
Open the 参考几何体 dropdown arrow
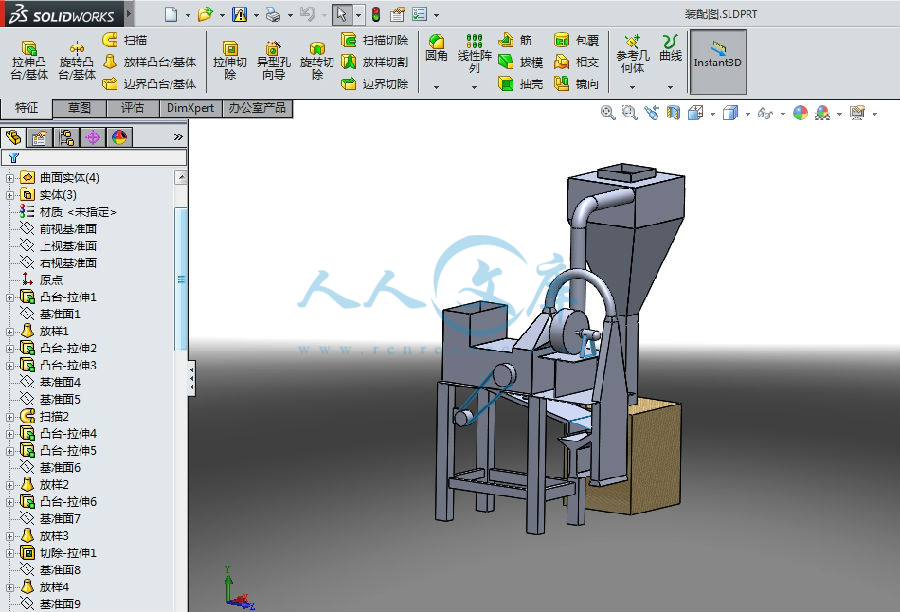[x=632, y=87]
